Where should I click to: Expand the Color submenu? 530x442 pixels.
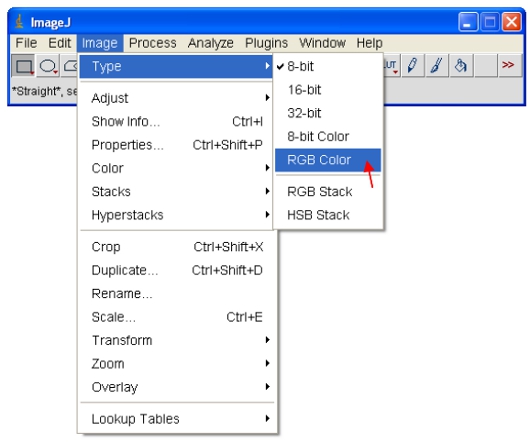176,168
